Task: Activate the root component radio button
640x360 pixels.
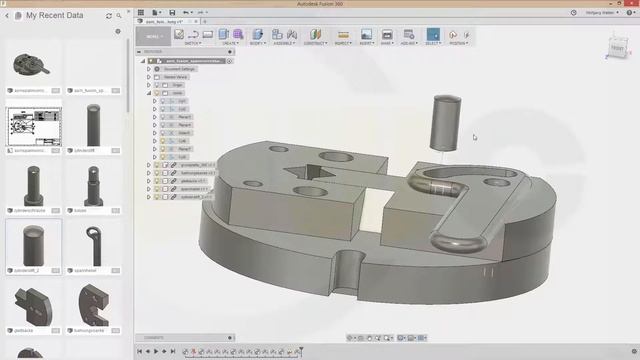Action: (x=230, y=61)
